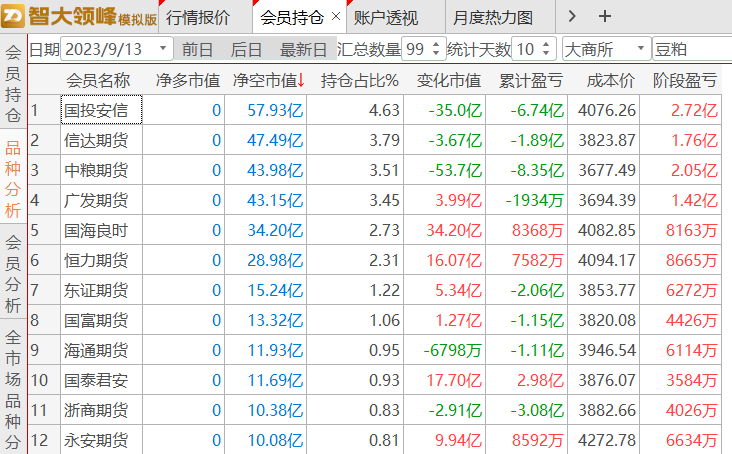
Task: Click the 汇总数量 field showing 99
Action: (x=416, y=49)
